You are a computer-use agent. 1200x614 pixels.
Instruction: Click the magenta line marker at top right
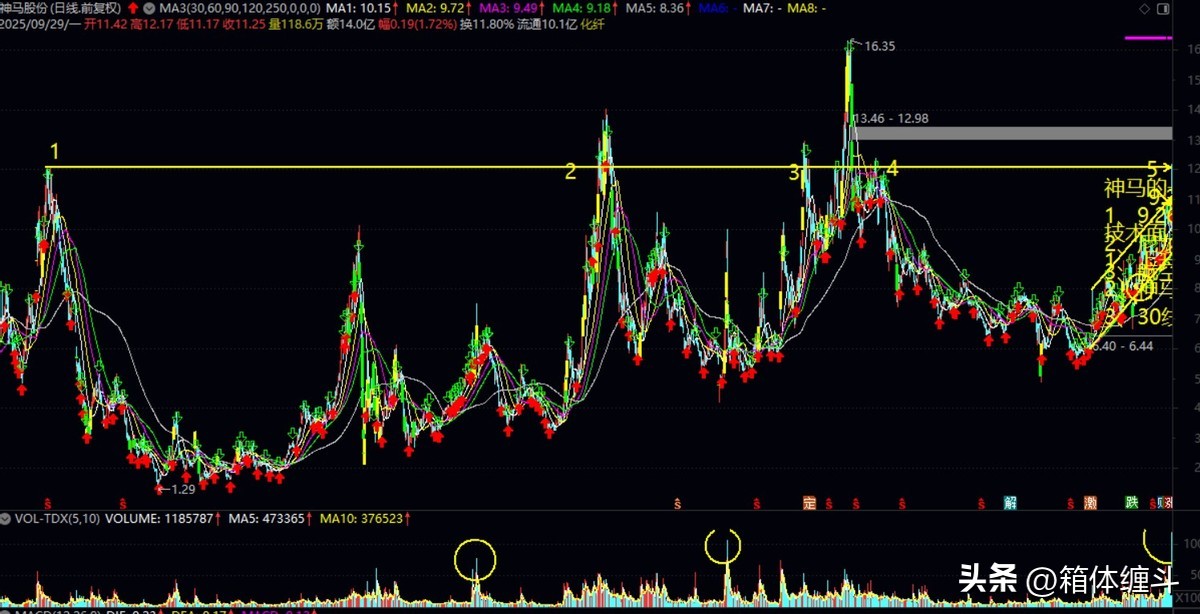pos(1148,38)
